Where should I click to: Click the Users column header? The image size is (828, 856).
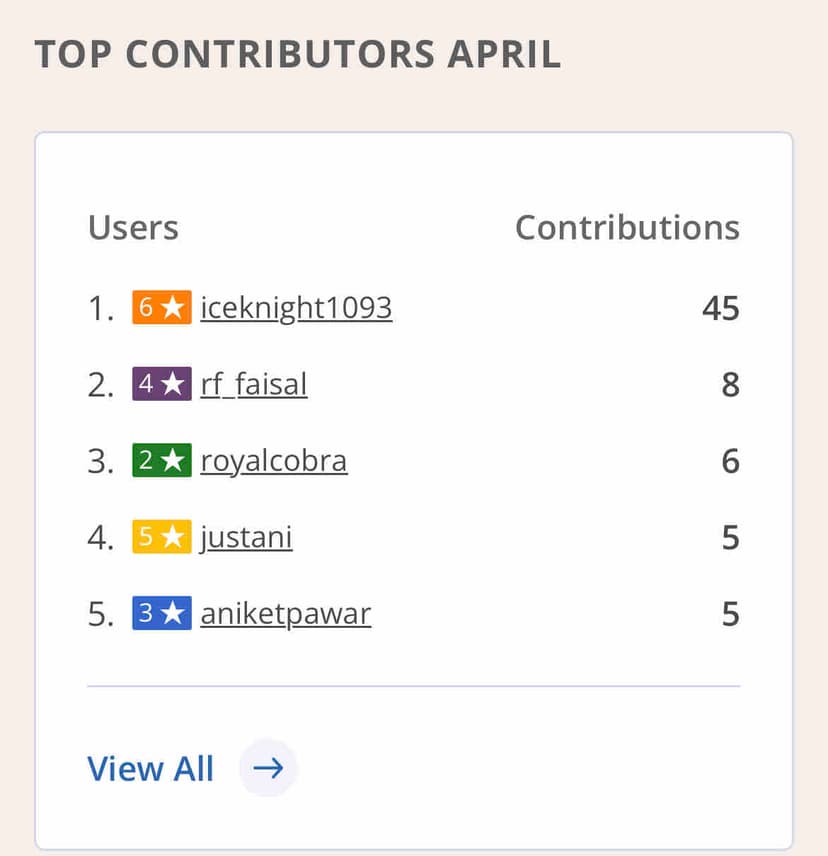click(x=133, y=228)
